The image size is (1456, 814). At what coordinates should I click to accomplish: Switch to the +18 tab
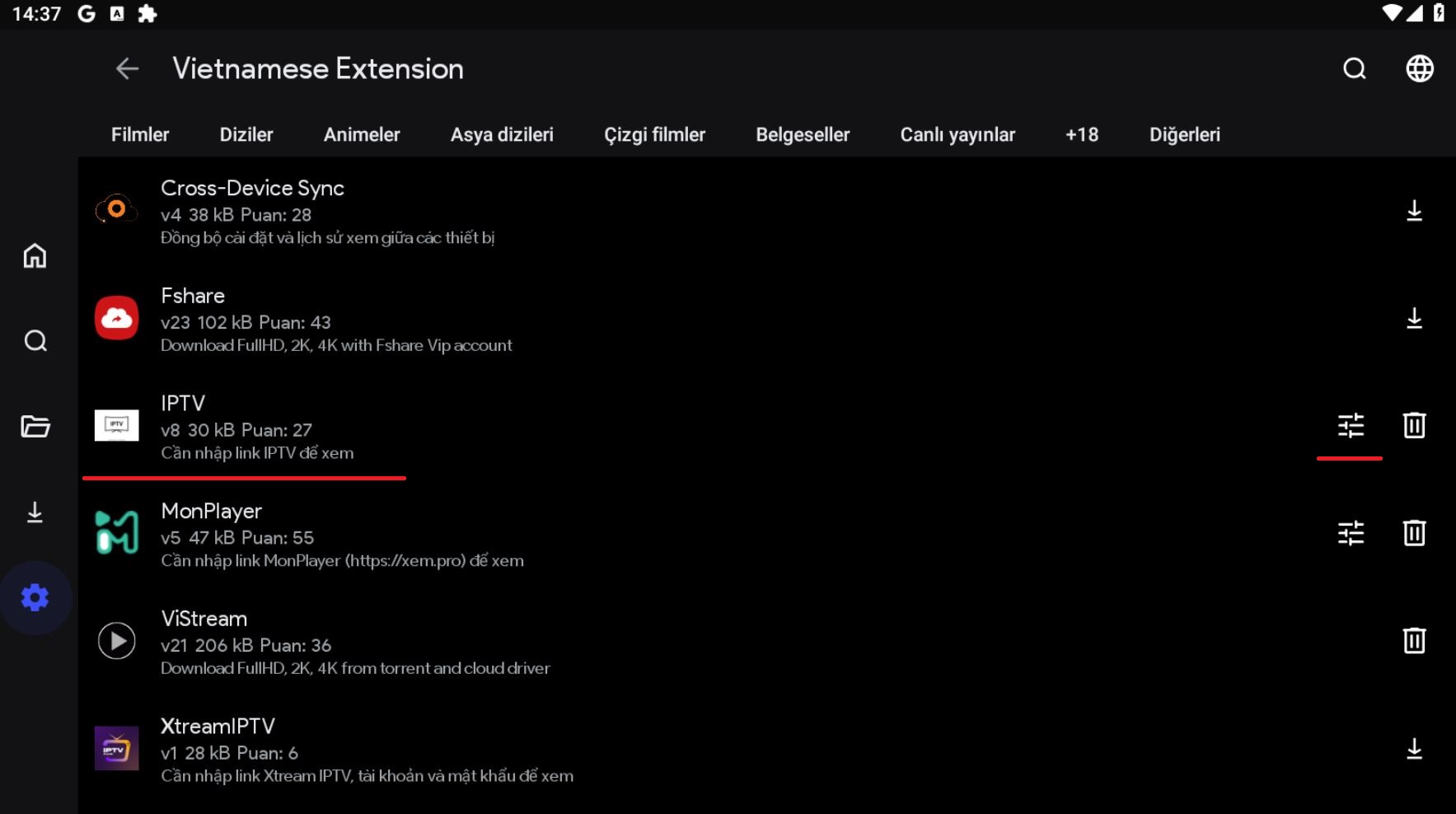point(1082,134)
